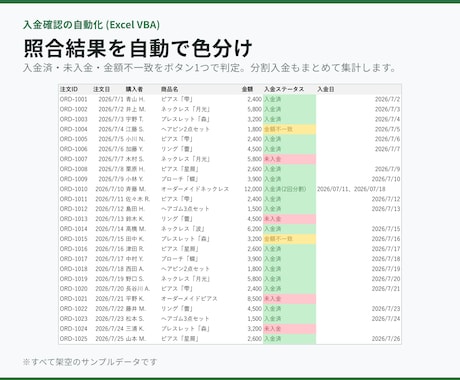Click the ヘアピン2点セット product in ORD-1018 row

(185, 269)
